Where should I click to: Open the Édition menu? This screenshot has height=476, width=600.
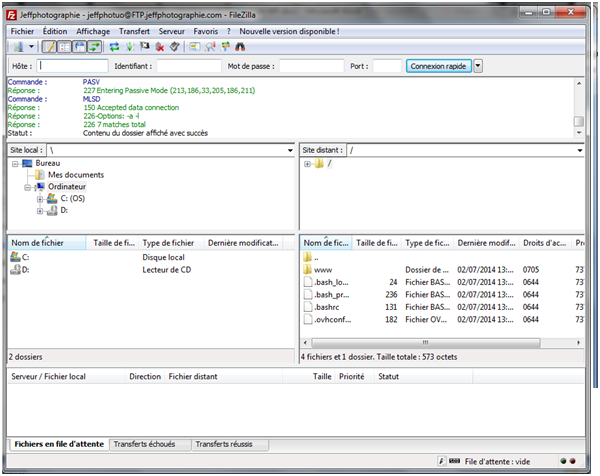pyautogui.click(x=55, y=31)
